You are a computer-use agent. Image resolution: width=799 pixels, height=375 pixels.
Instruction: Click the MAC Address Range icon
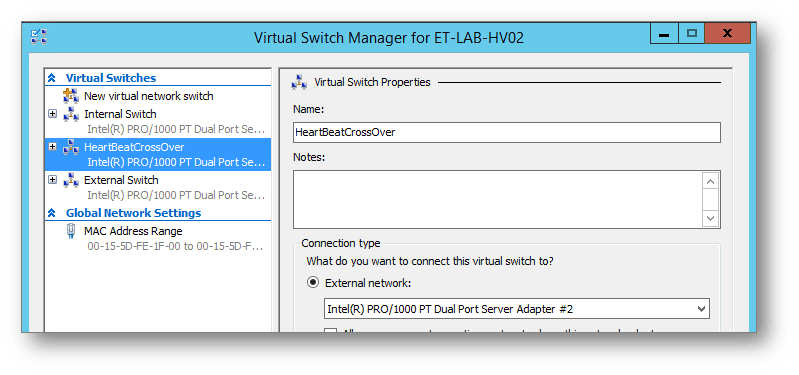71,231
